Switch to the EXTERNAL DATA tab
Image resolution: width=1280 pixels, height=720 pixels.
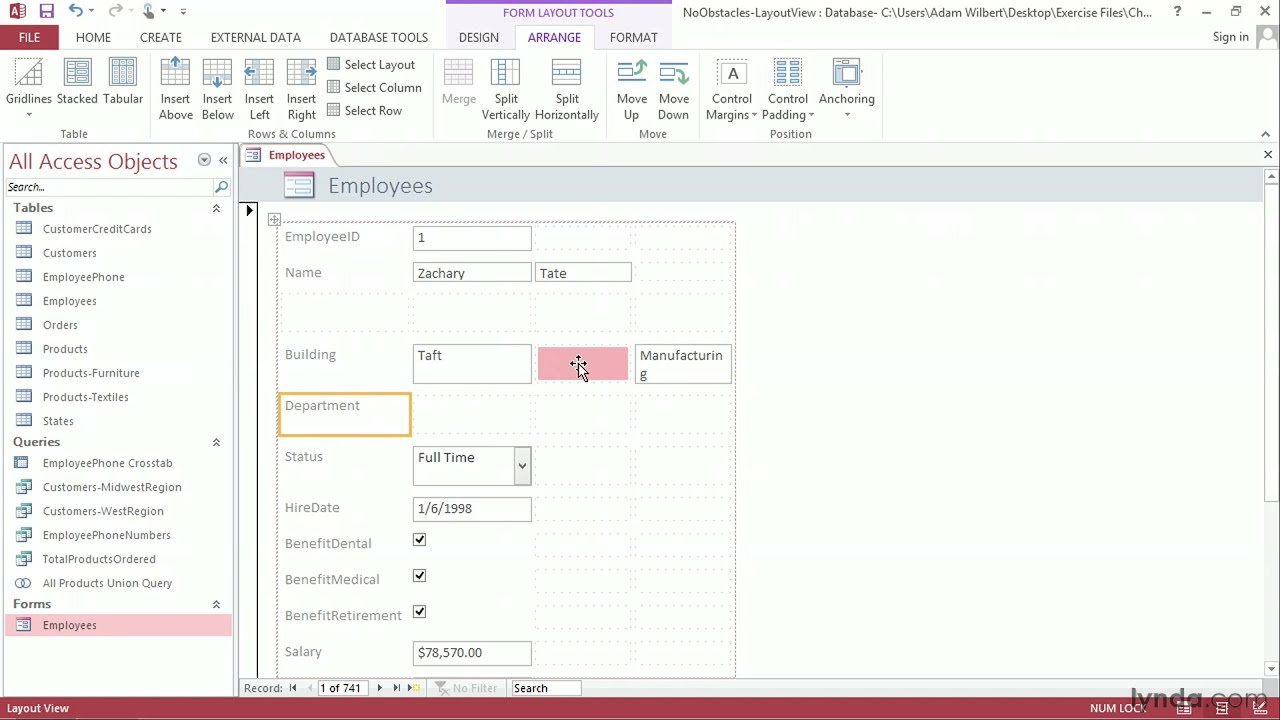point(255,38)
